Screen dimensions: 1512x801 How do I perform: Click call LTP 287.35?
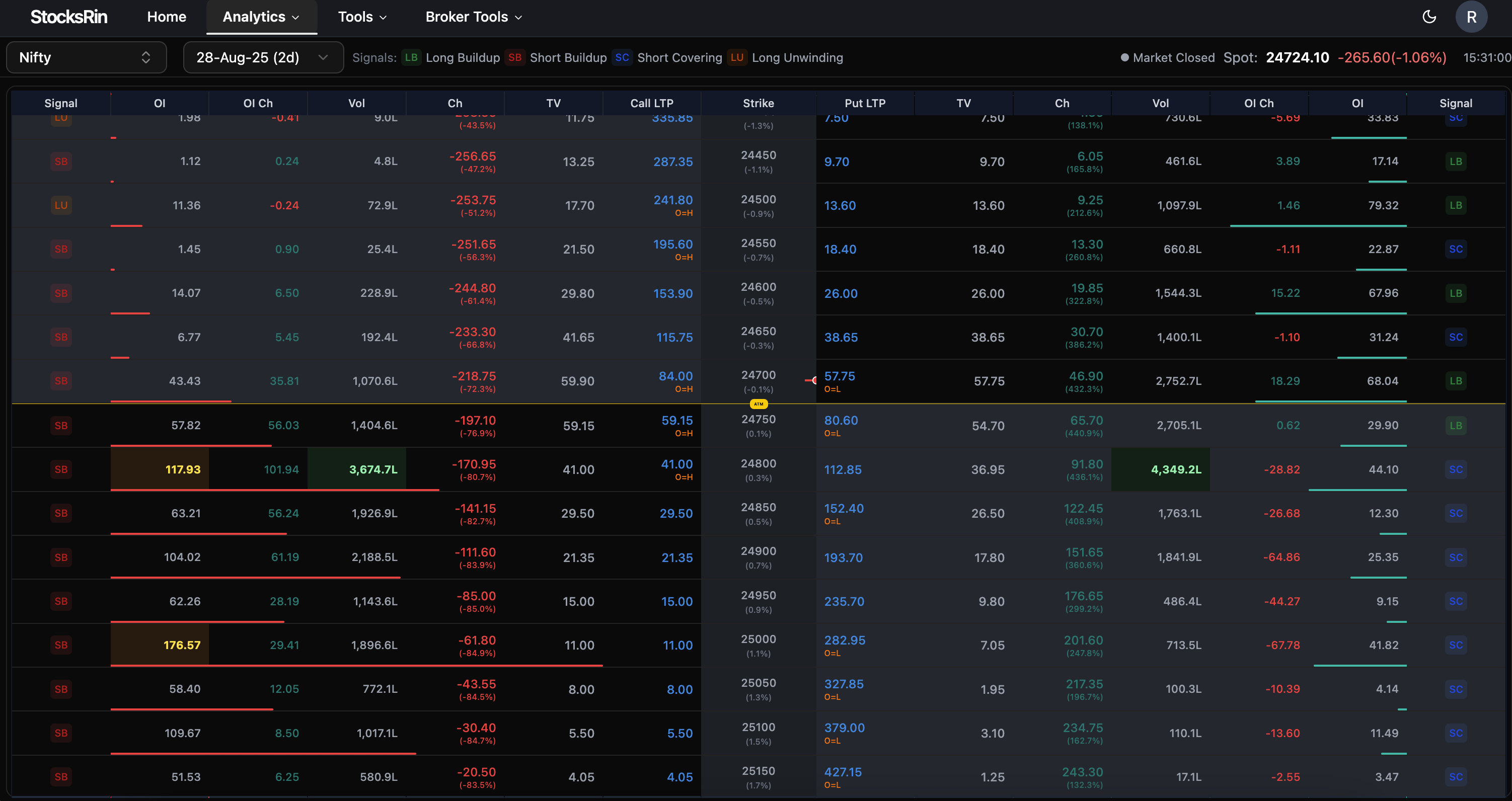673,162
